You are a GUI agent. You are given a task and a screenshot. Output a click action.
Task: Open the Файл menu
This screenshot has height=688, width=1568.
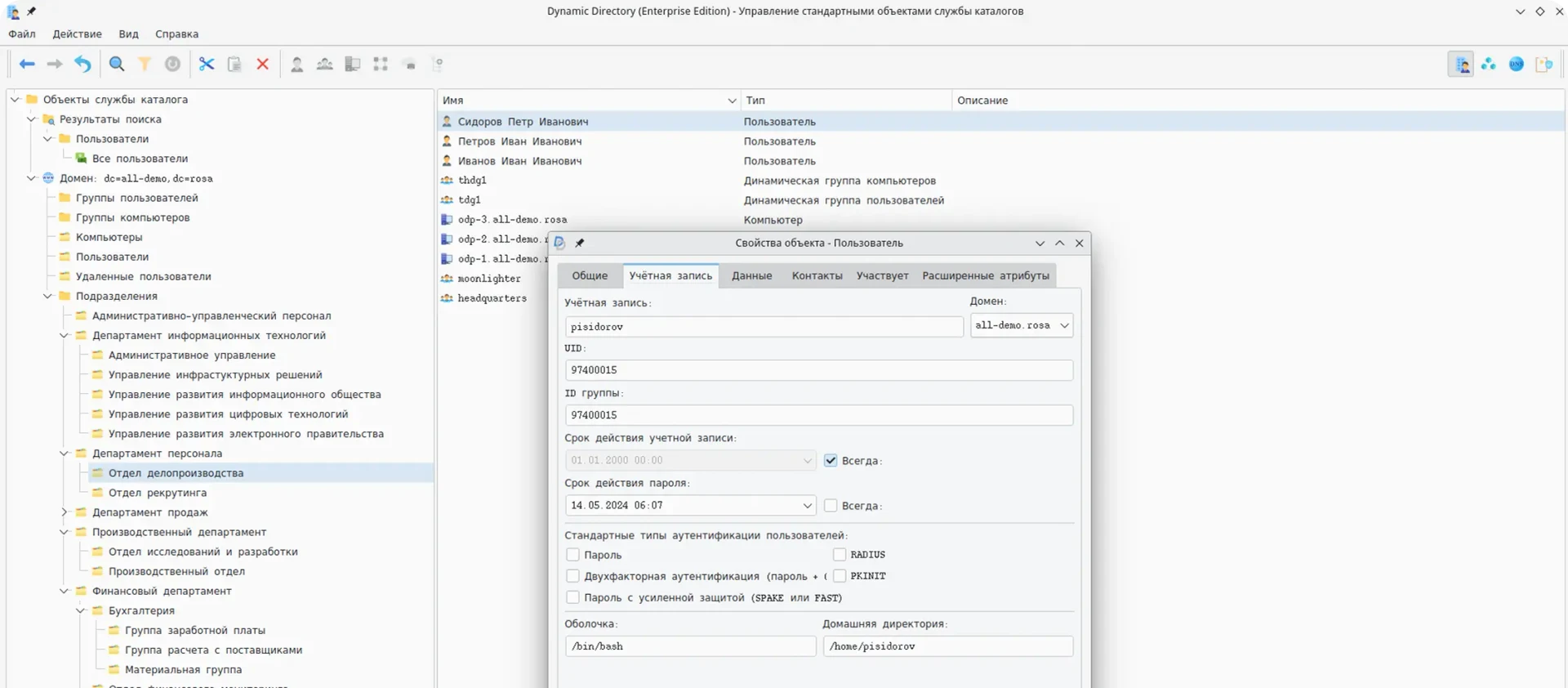click(x=22, y=34)
